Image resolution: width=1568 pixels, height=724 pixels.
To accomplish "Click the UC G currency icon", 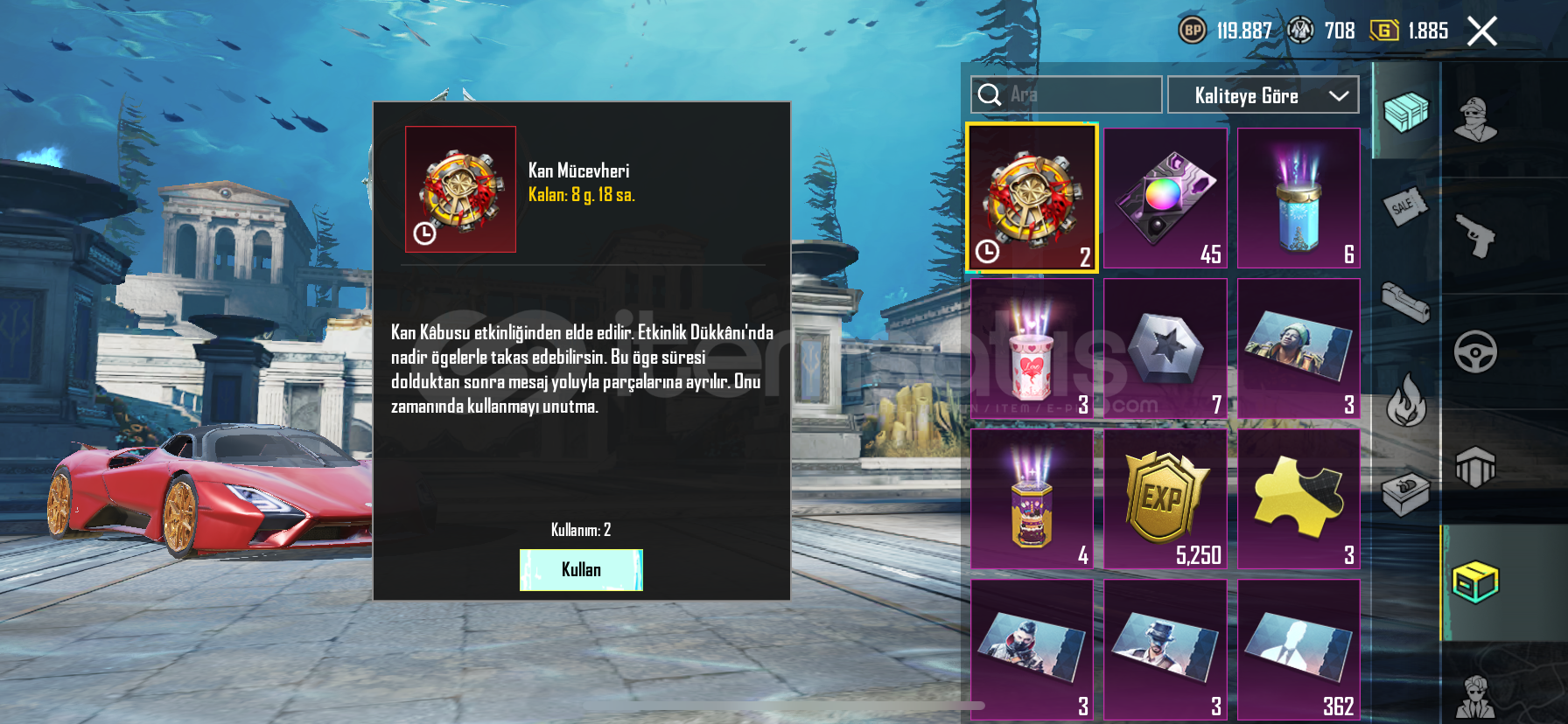I will click(x=1384, y=31).
